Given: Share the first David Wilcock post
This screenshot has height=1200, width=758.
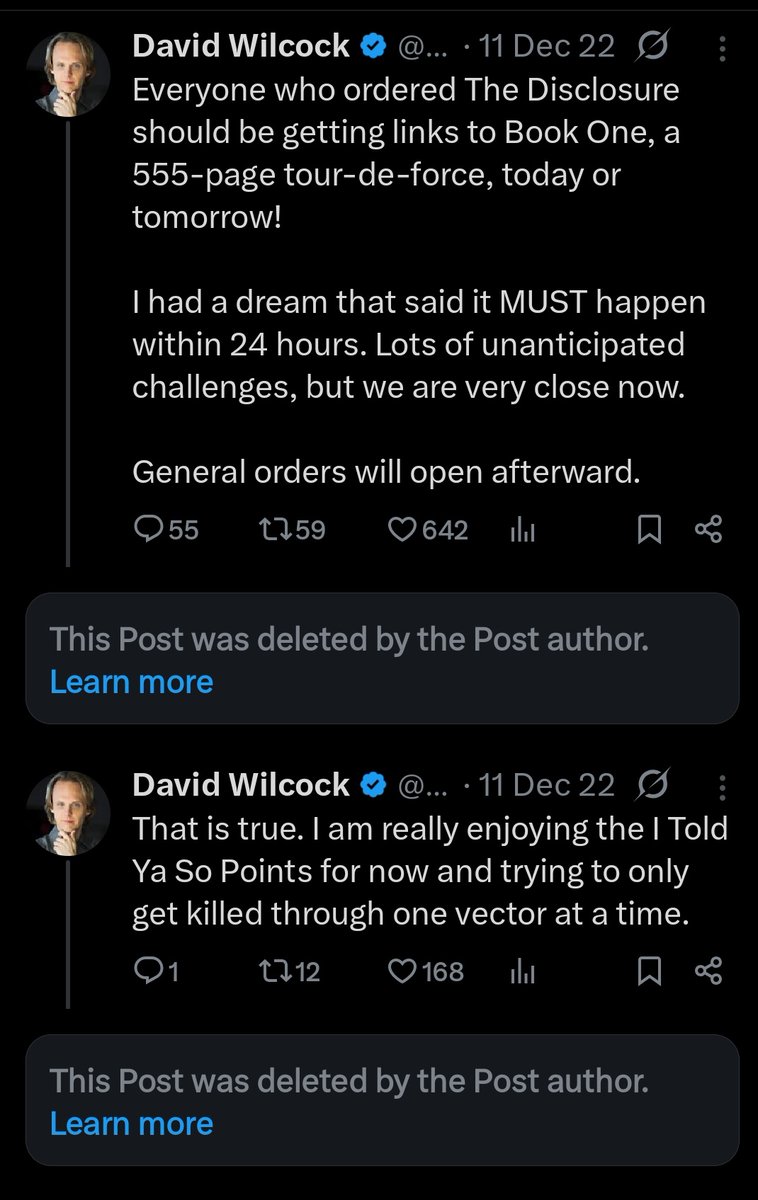Looking at the screenshot, I should 708,529.
